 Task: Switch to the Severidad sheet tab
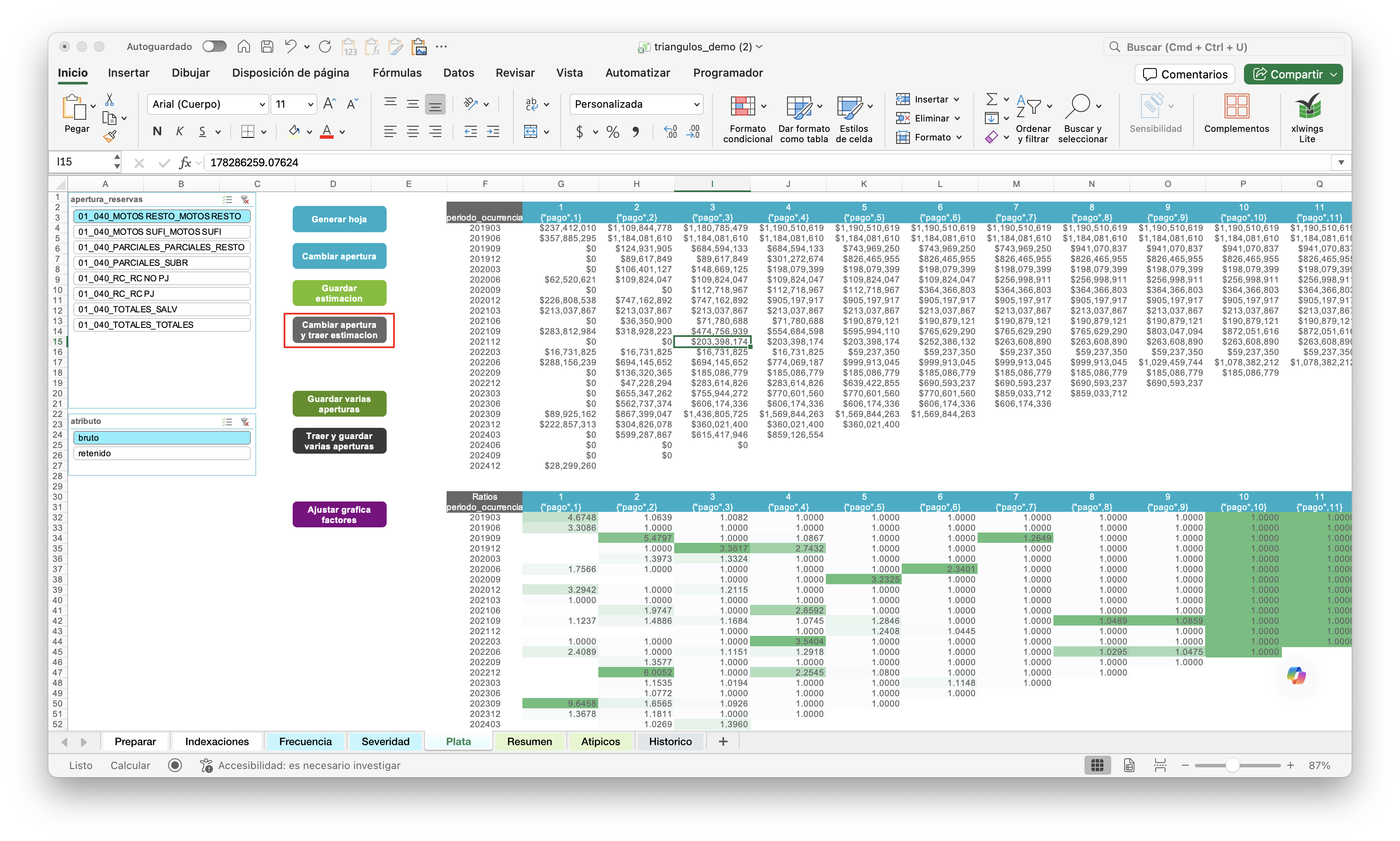pyautogui.click(x=385, y=742)
